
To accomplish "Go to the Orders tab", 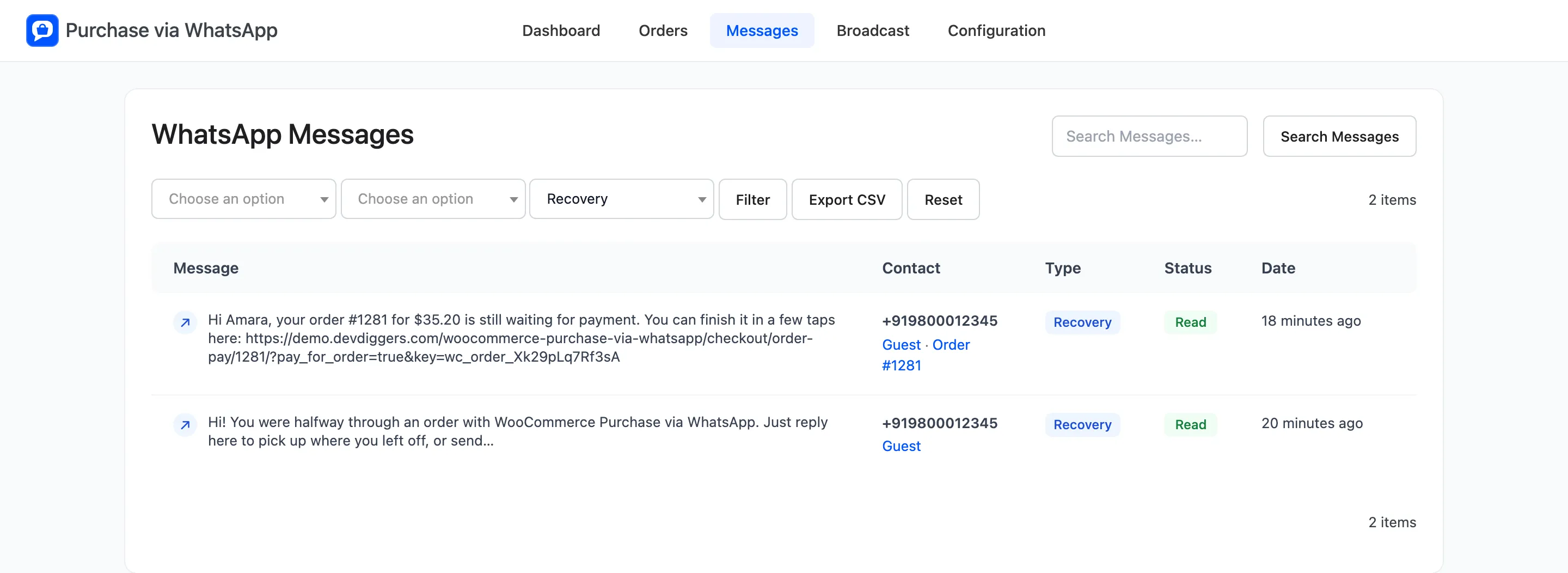I will (663, 31).
